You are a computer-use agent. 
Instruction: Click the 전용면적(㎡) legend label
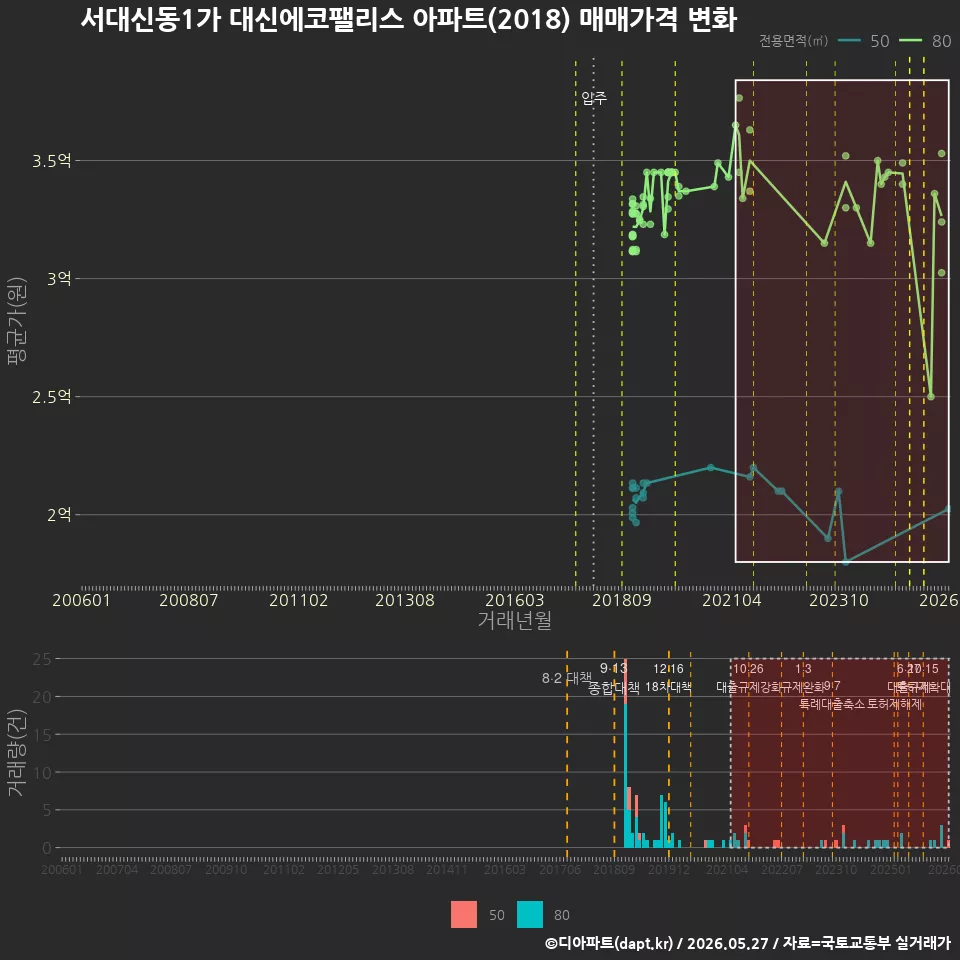793,40
